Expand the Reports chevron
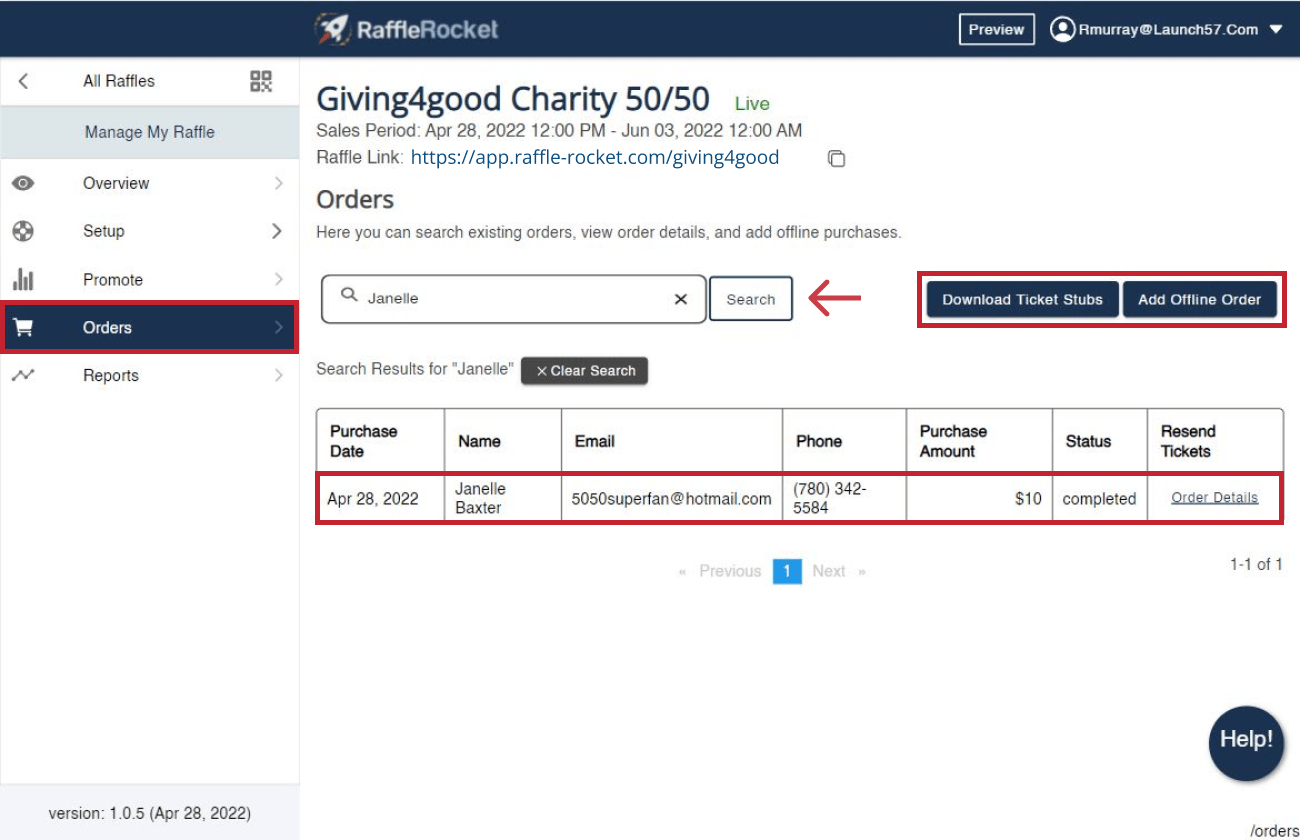This screenshot has height=840, width=1300. pyautogui.click(x=278, y=375)
